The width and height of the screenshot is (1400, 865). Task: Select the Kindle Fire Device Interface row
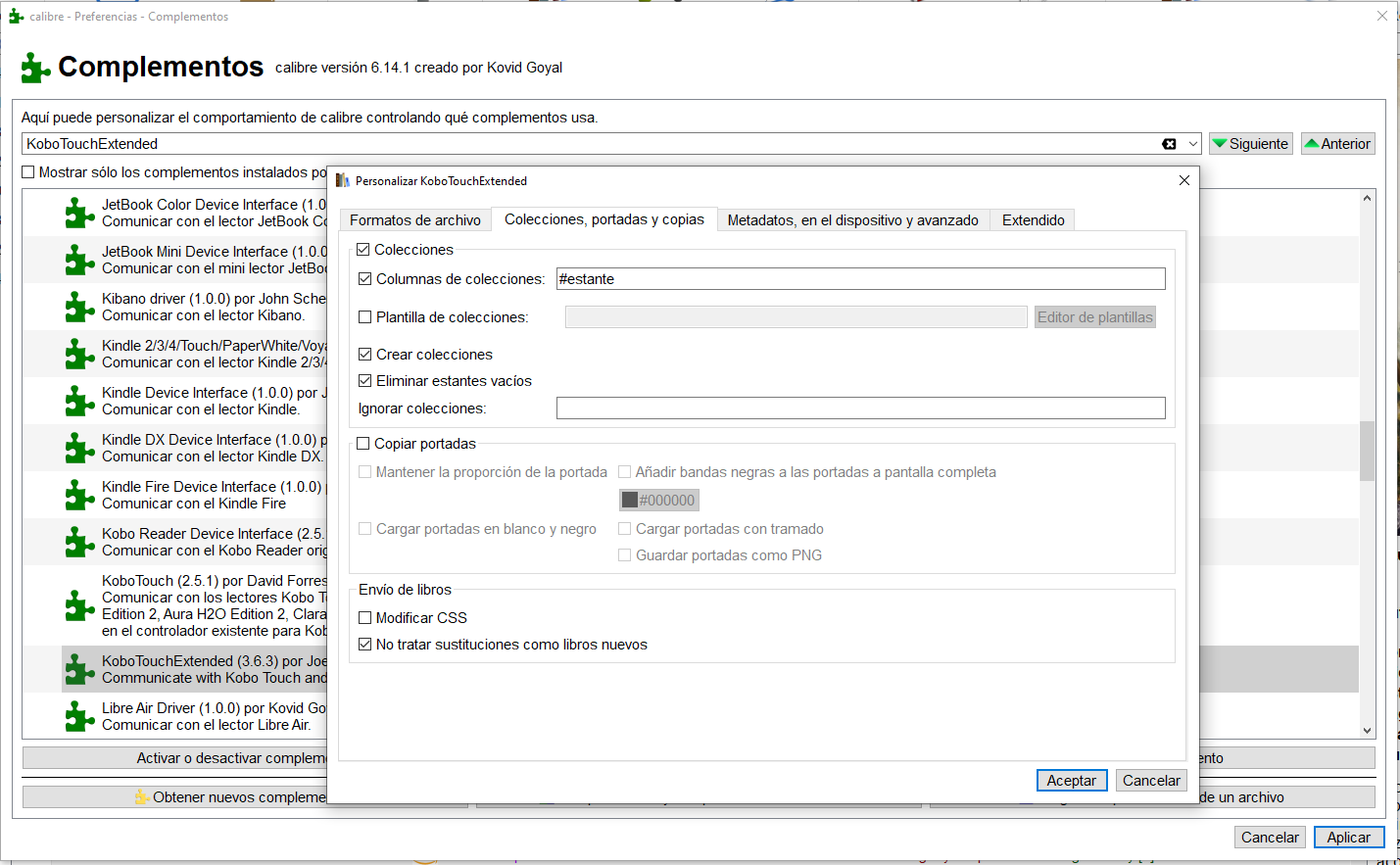pyautogui.click(x=710, y=495)
